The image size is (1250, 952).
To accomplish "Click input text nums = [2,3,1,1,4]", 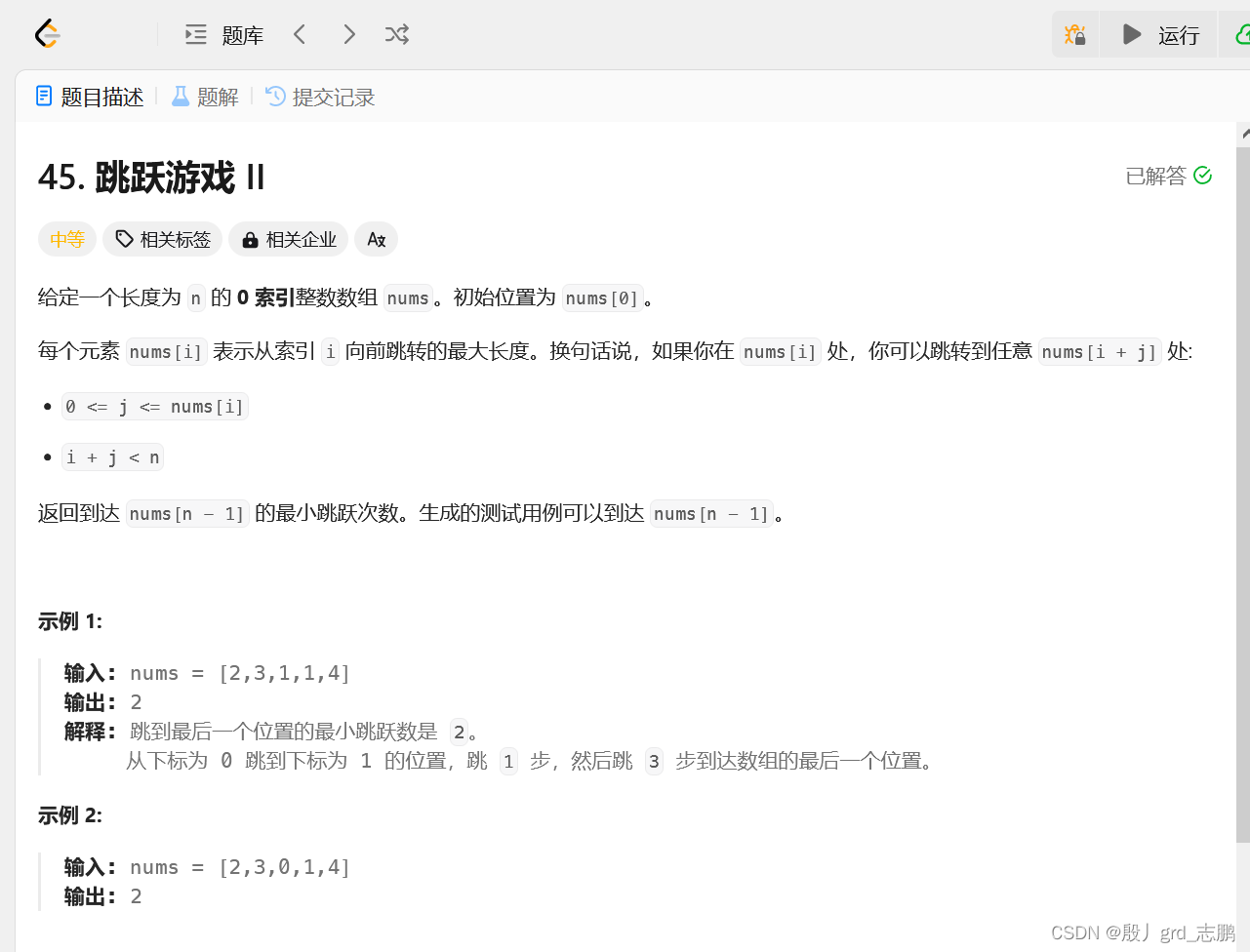I will [240, 673].
